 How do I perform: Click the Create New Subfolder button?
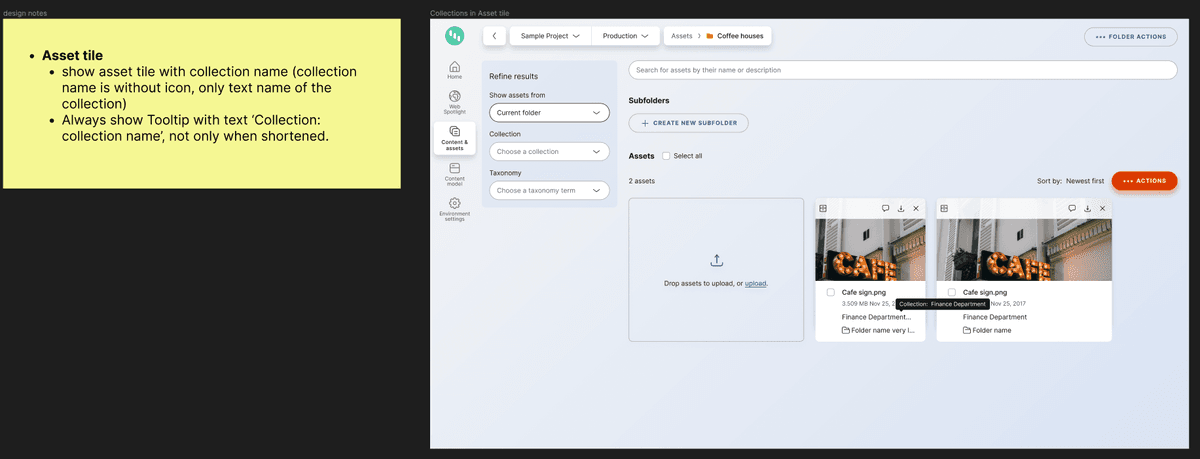coord(688,123)
